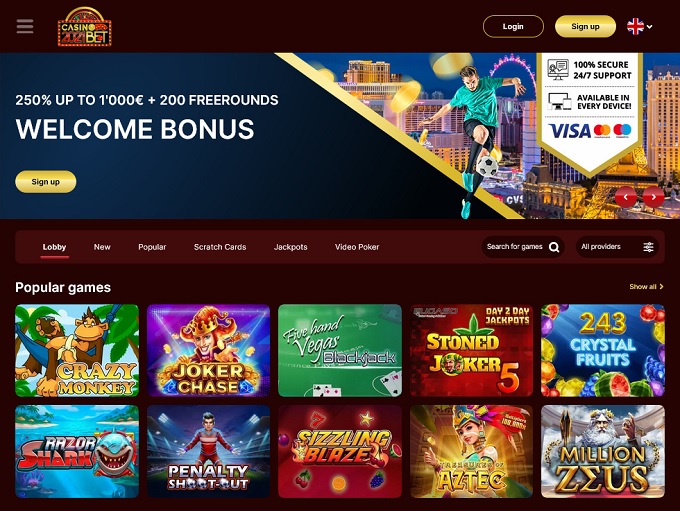Viewport: 680px width, 511px height.
Task: Click the Visa payment logo
Action: pos(569,131)
